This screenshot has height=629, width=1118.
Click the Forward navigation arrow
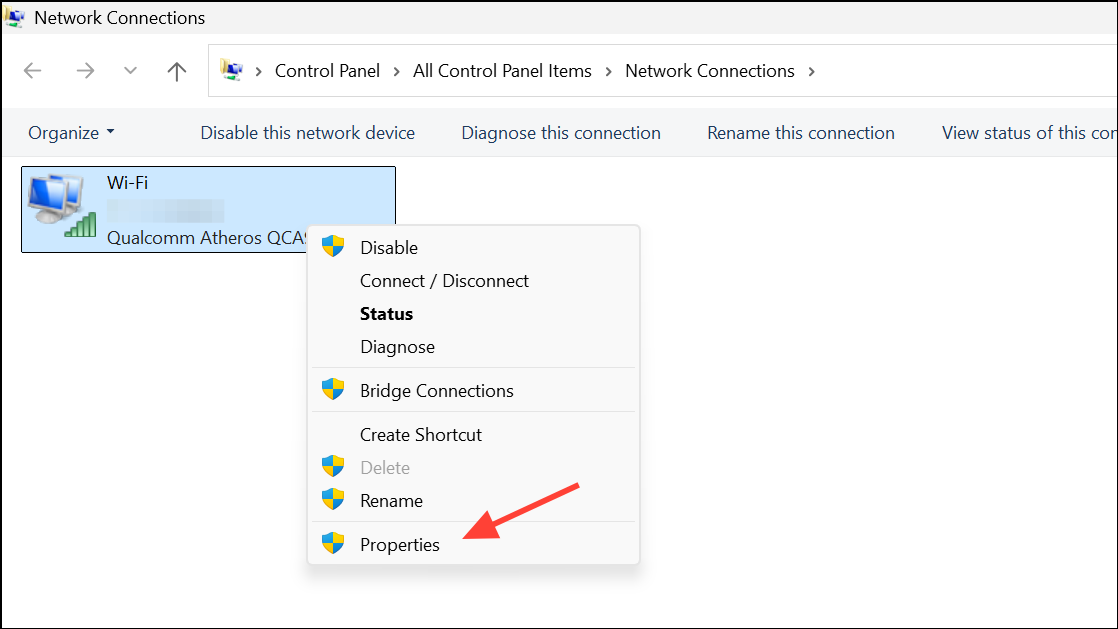click(85, 71)
